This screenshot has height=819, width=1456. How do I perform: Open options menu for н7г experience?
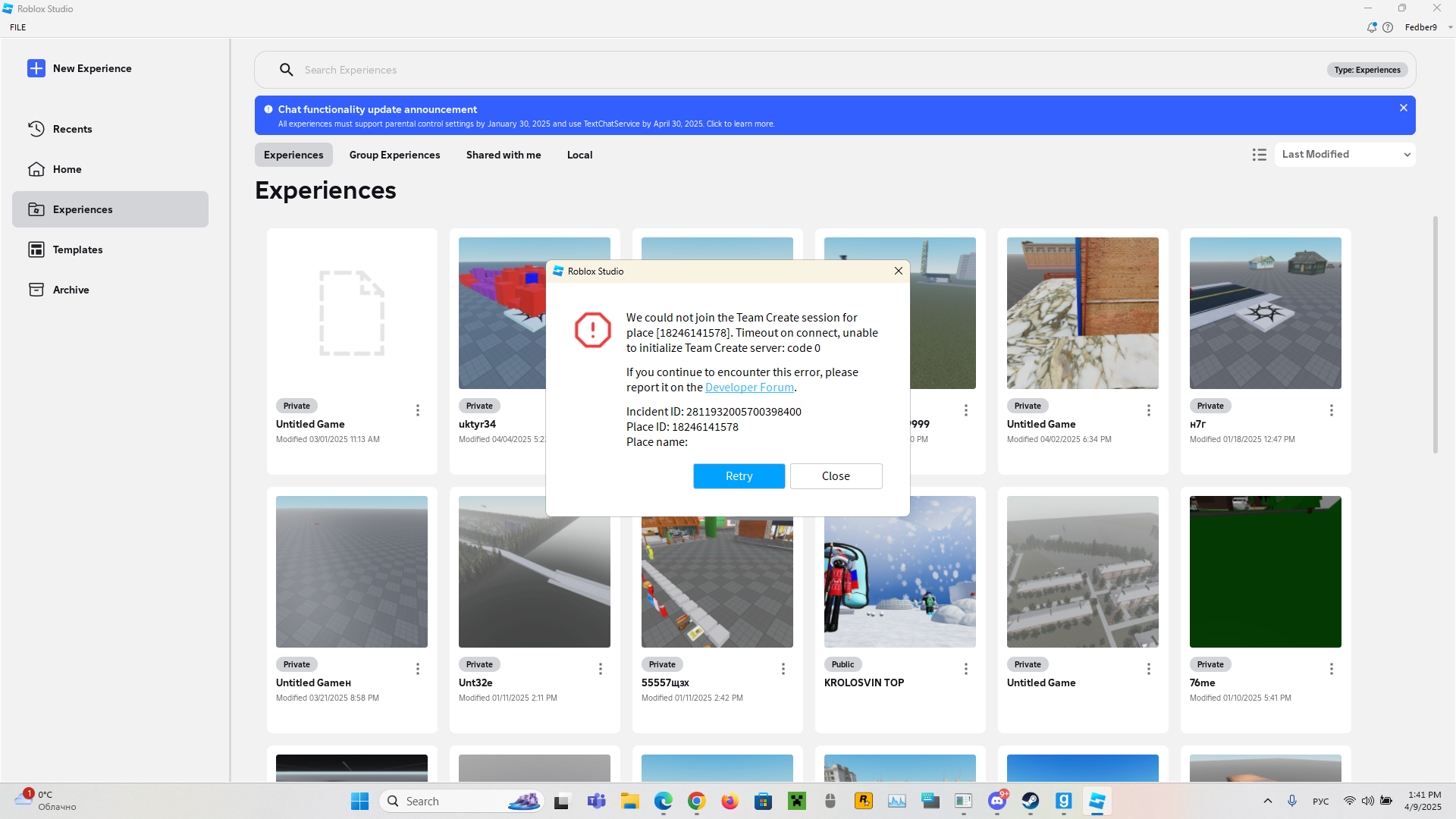coord(1332,410)
